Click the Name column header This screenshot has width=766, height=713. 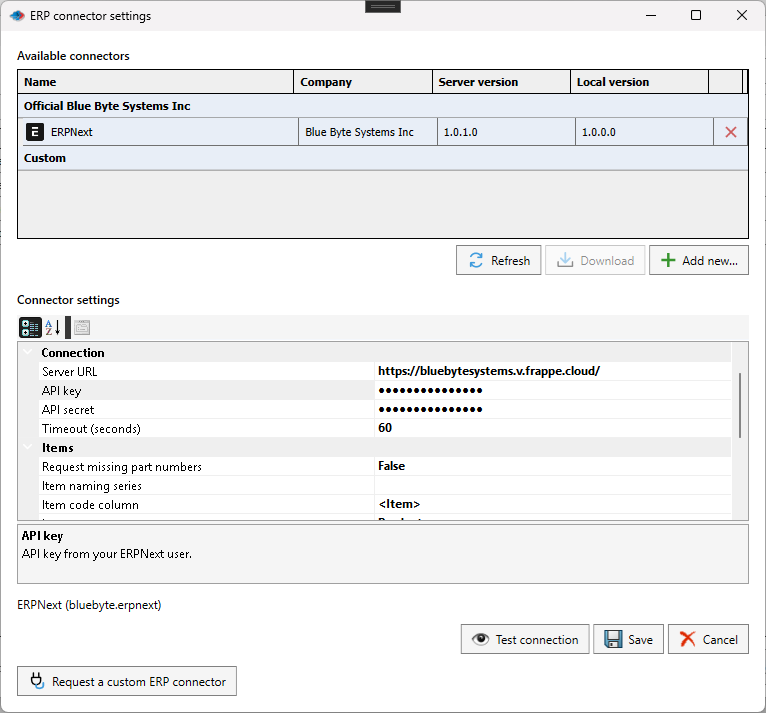(155, 82)
